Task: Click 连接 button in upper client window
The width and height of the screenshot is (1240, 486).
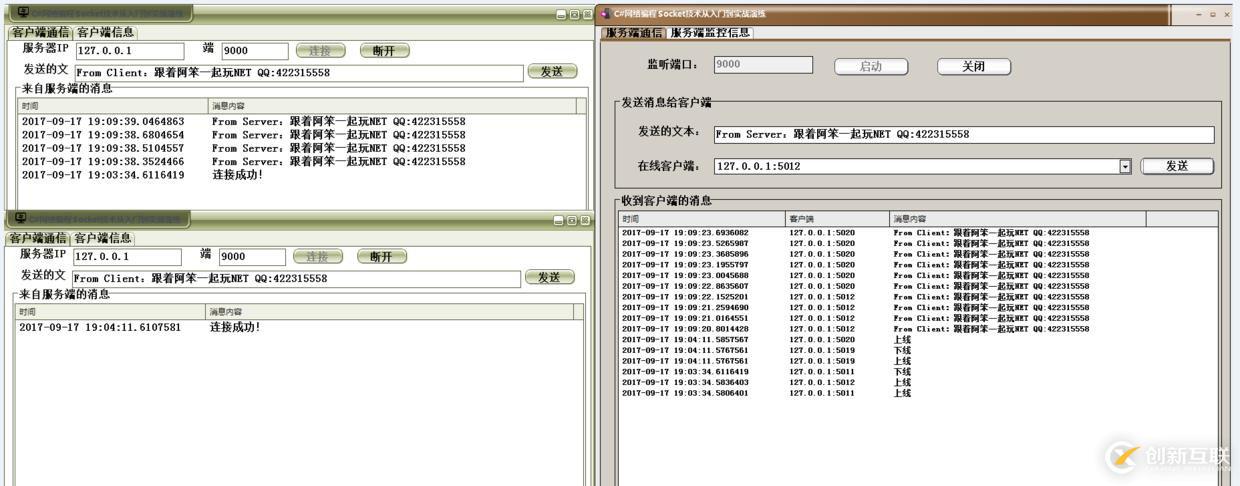Action: 320,51
